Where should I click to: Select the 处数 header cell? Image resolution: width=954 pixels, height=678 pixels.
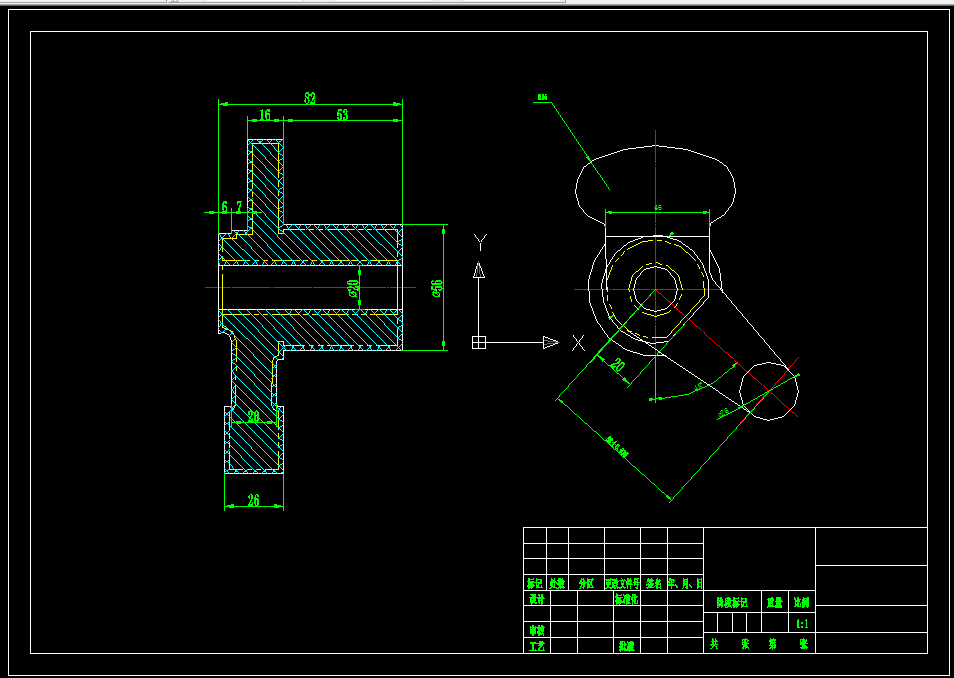point(557,583)
